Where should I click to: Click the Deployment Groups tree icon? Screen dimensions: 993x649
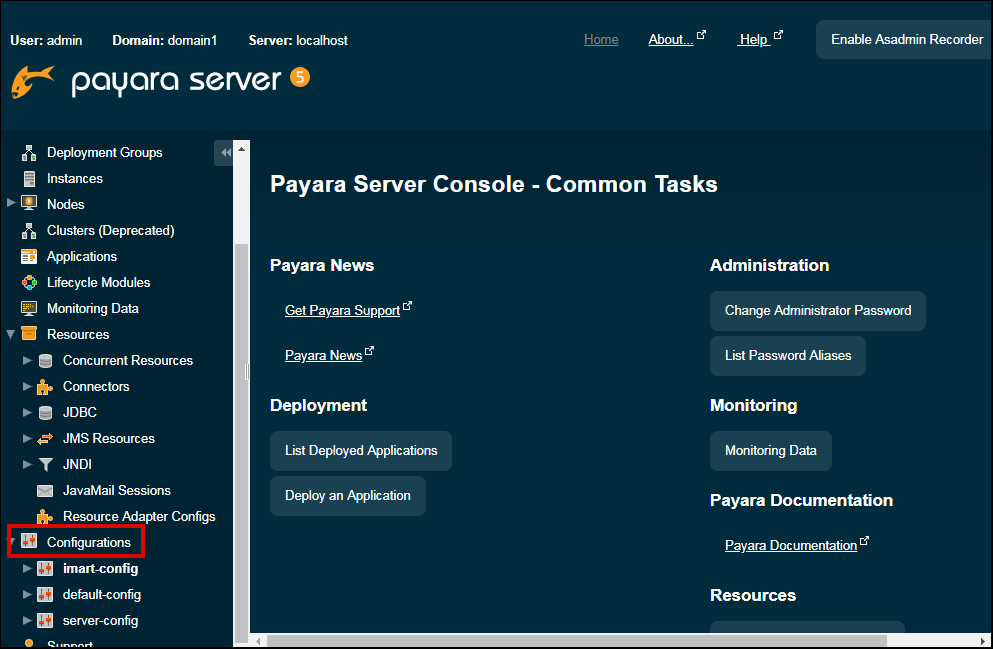29,153
